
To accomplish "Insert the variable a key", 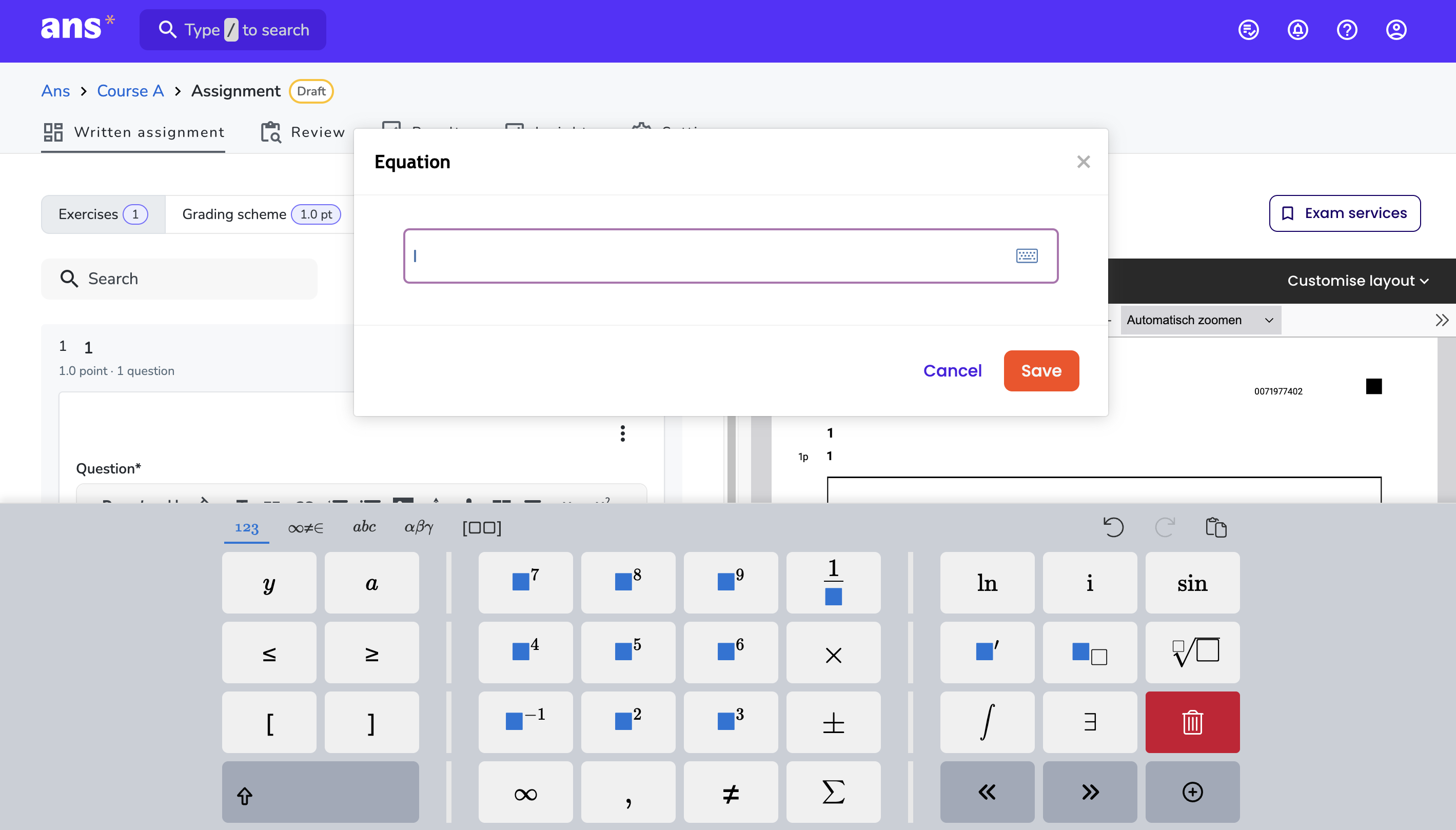I will tap(372, 583).
